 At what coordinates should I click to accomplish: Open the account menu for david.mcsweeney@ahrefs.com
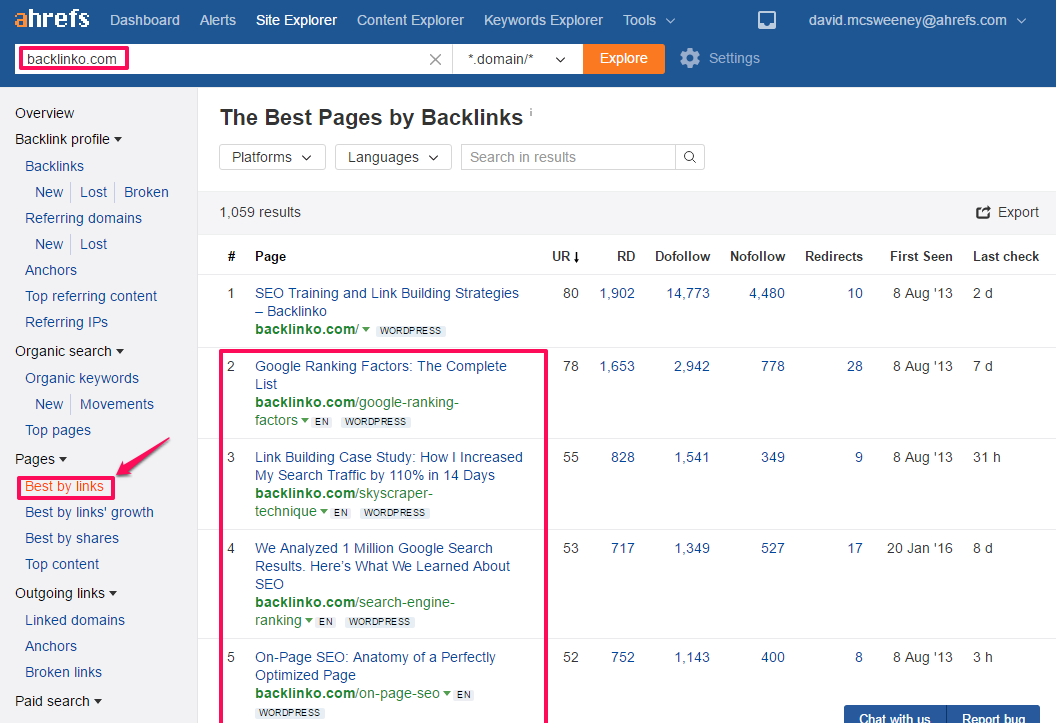(x=917, y=20)
